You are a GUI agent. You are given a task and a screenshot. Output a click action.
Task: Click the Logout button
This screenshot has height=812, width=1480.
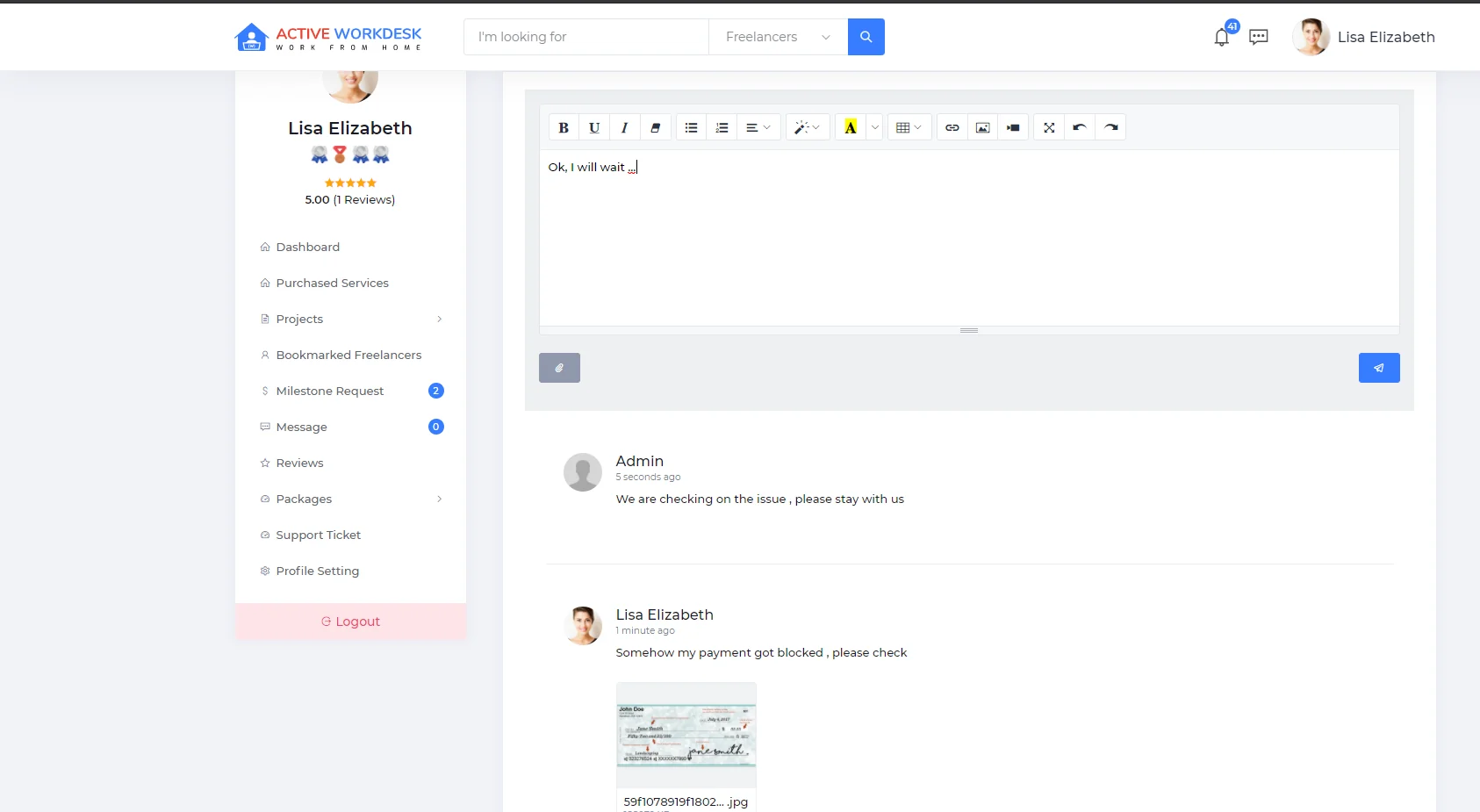350,622
